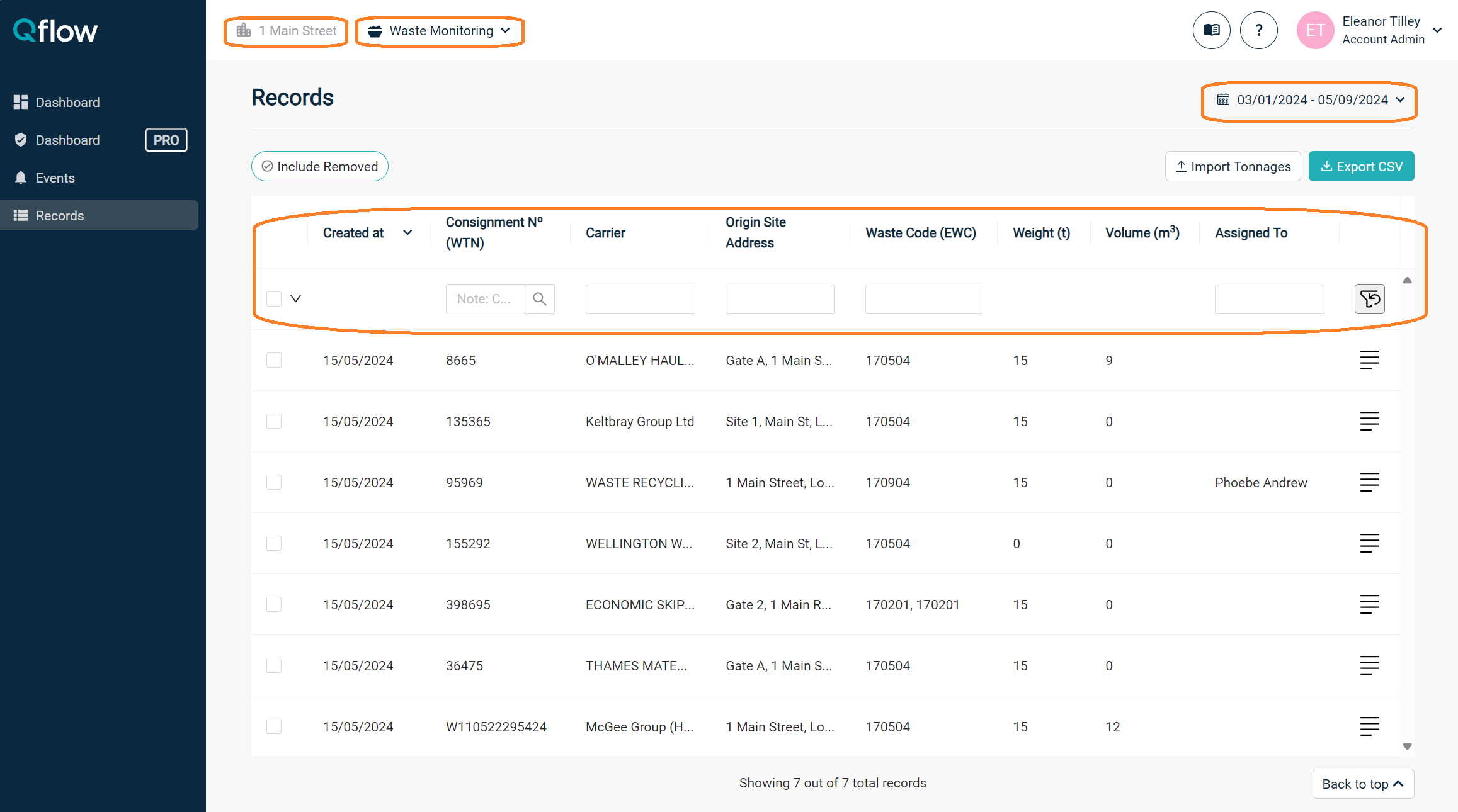
Task: Click the Volume (m³) column header
Action: point(1142,232)
